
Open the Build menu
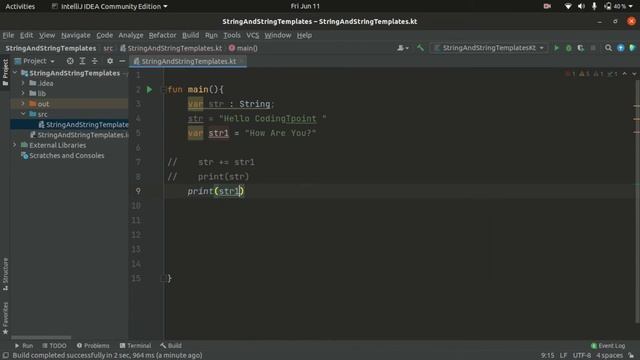point(190,35)
